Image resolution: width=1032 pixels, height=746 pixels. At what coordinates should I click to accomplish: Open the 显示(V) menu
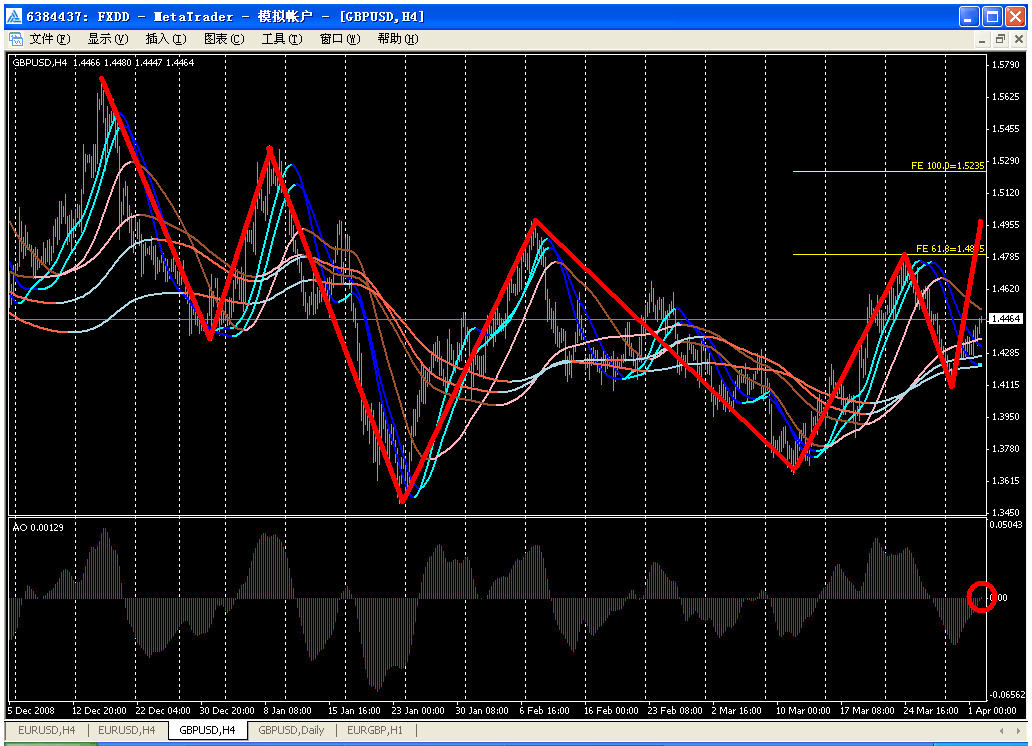pyautogui.click(x=107, y=39)
